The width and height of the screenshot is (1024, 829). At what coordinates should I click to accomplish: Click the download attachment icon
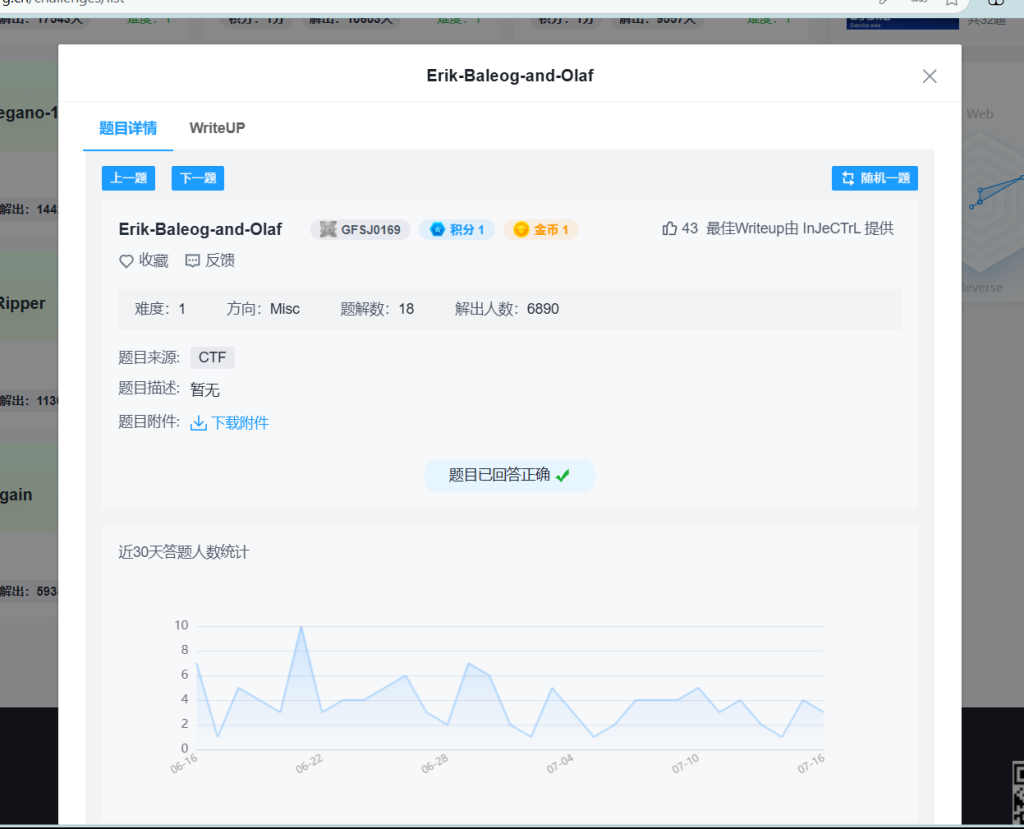point(198,423)
